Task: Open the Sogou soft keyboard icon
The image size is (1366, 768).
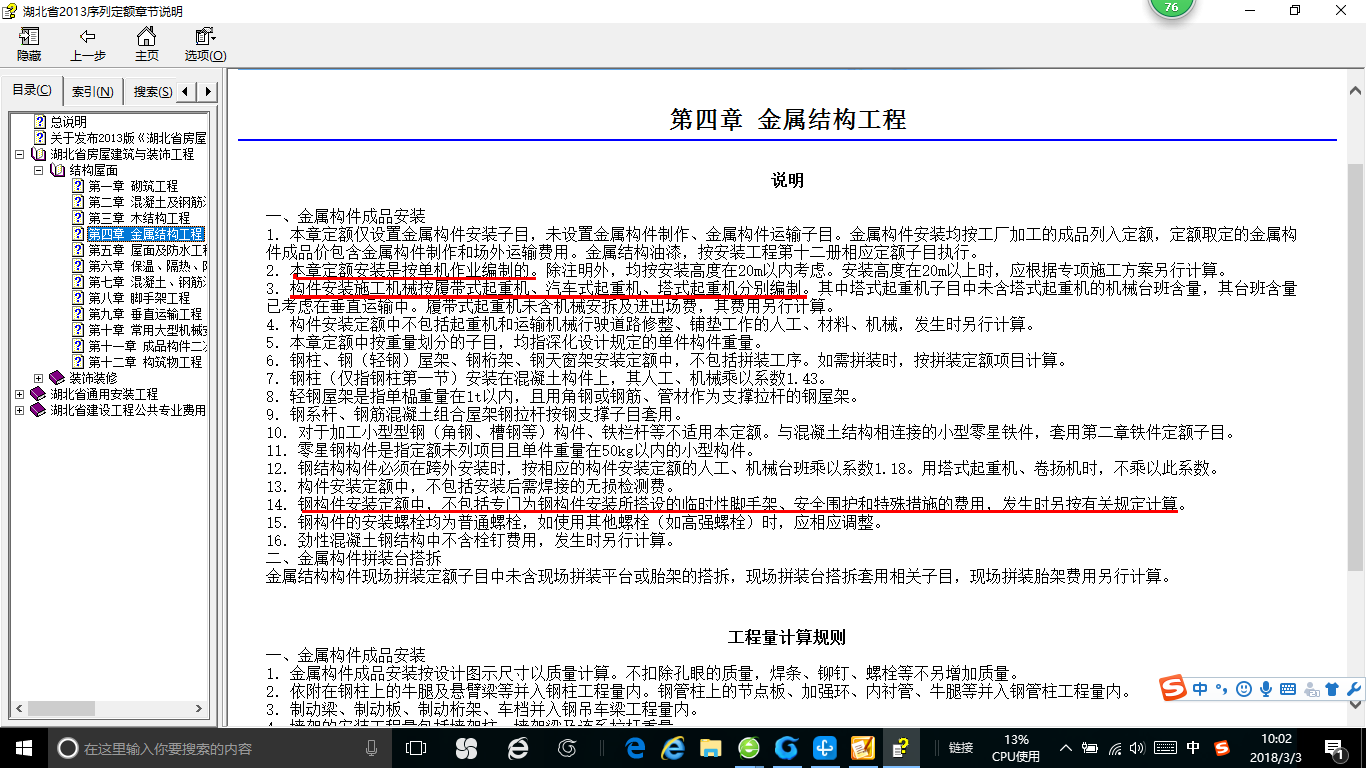Action: tap(1287, 689)
